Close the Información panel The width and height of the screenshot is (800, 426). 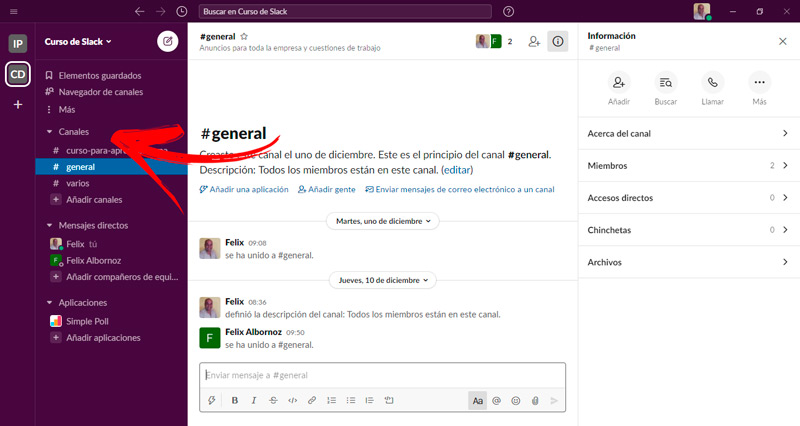point(783,41)
